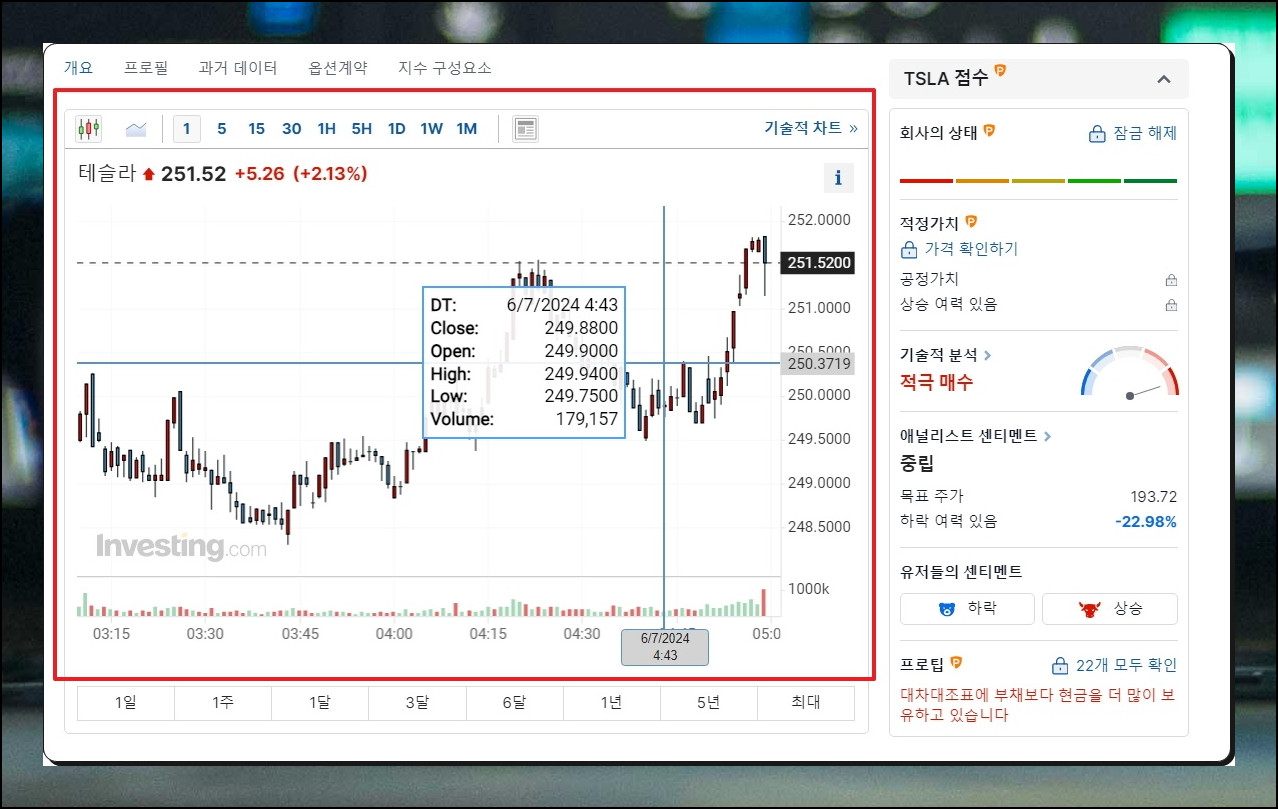Select the 5-minute interval

pos(222,128)
